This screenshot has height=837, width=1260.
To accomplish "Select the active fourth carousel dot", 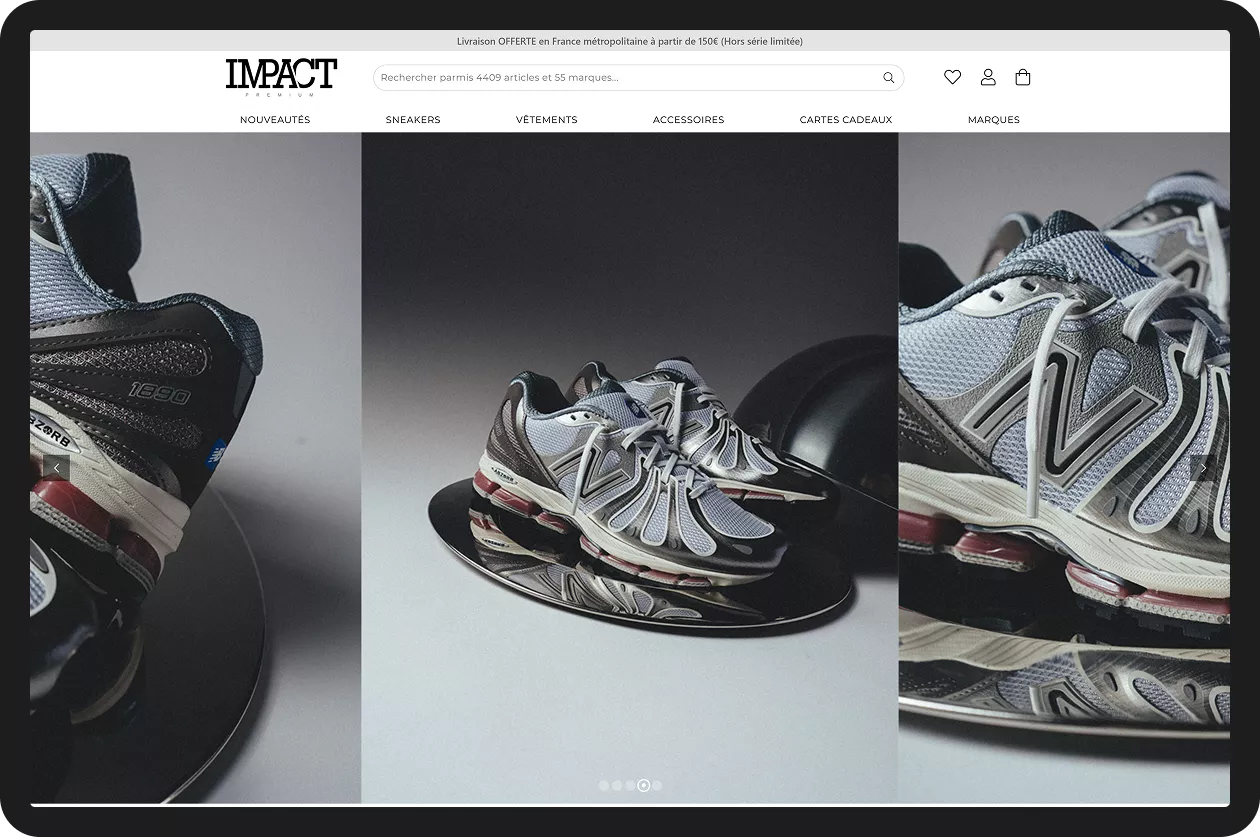I will point(644,785).
